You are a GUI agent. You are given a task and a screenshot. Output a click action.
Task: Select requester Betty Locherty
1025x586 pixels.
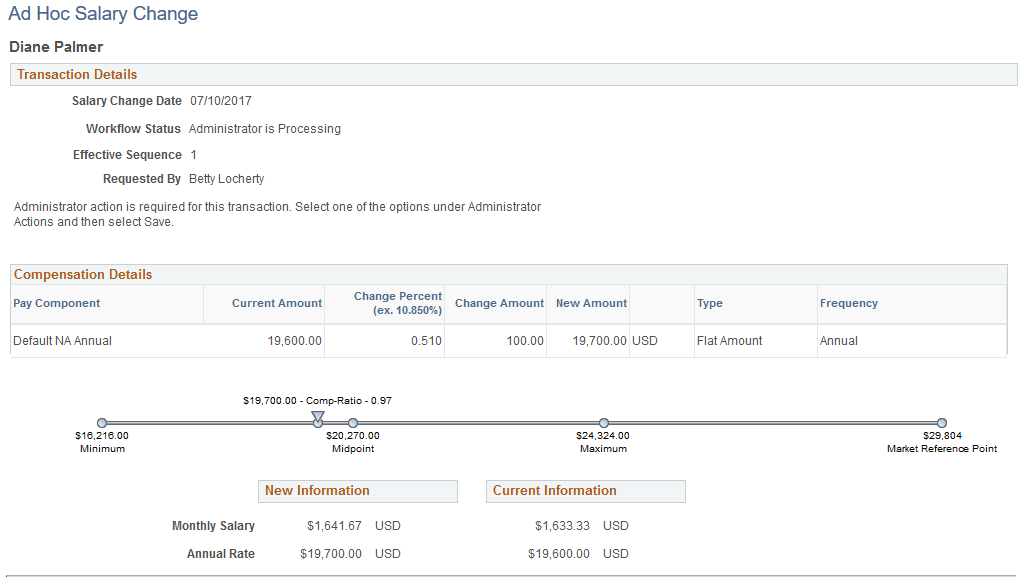click(x=226, y=178)
